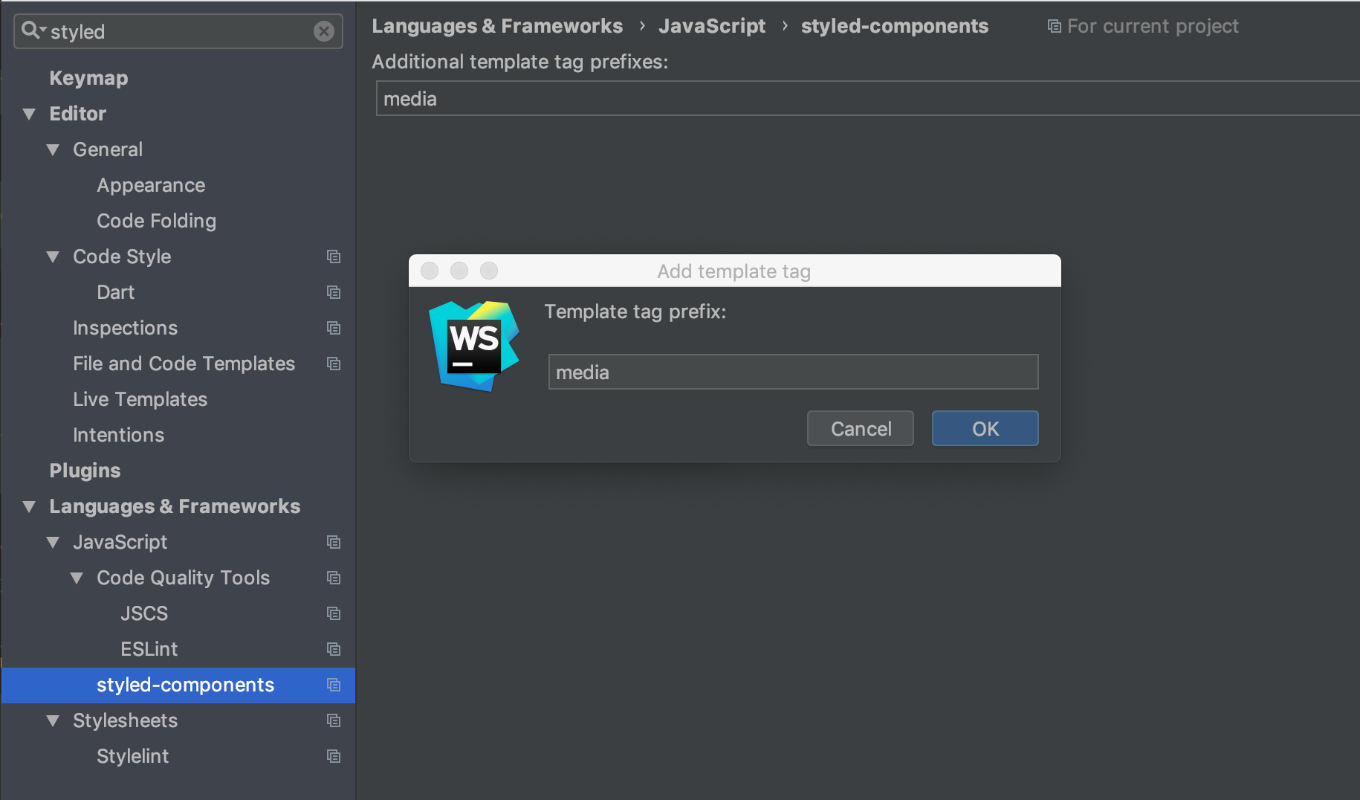Click the WebStorm logo in dialog
Viewport: 1360px width, 800px height.
(474, 345)
